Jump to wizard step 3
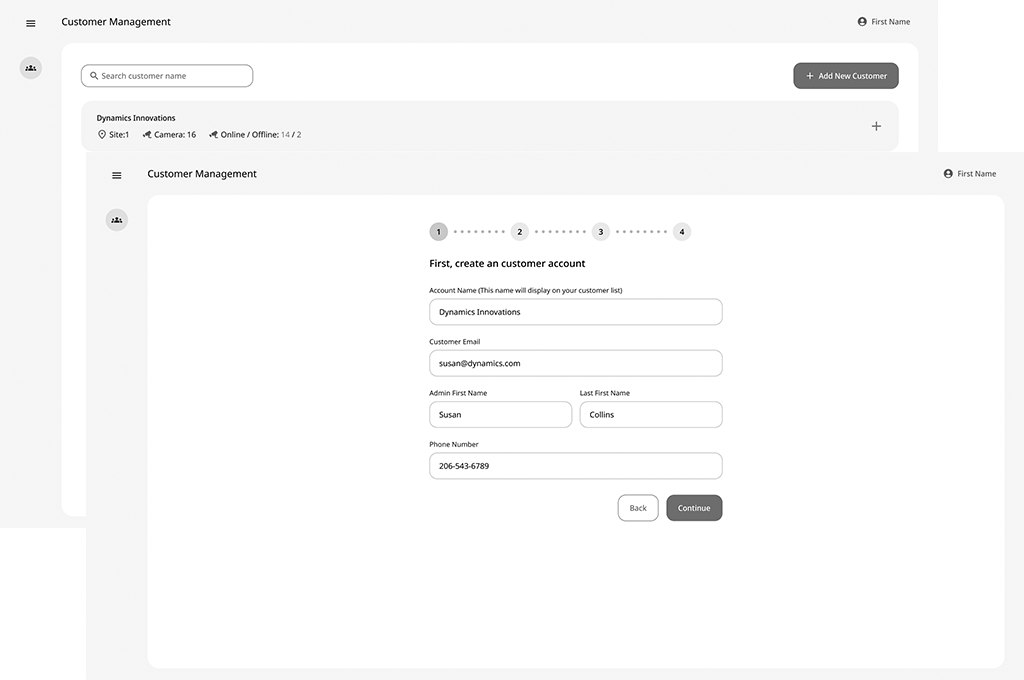1024x680 pixels. [601, 232]
